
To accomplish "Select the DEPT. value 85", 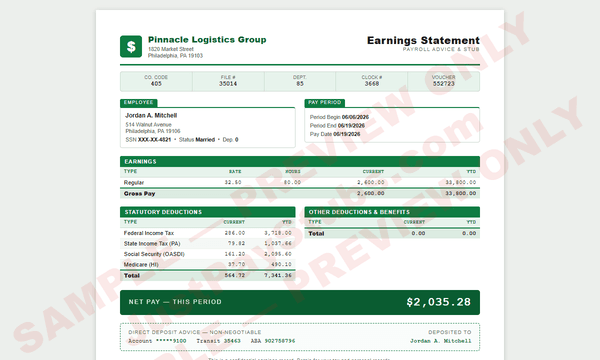I will (300, 83).
